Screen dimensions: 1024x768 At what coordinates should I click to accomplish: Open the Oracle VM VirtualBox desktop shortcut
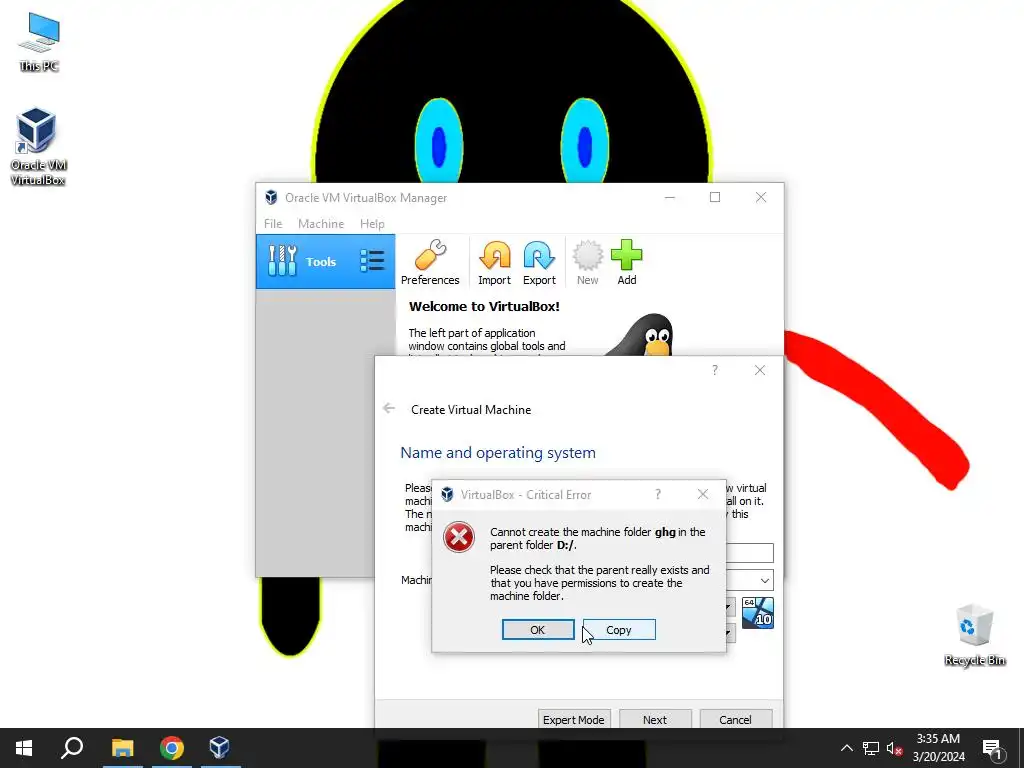pyautogui.click(x=38, y=147)
